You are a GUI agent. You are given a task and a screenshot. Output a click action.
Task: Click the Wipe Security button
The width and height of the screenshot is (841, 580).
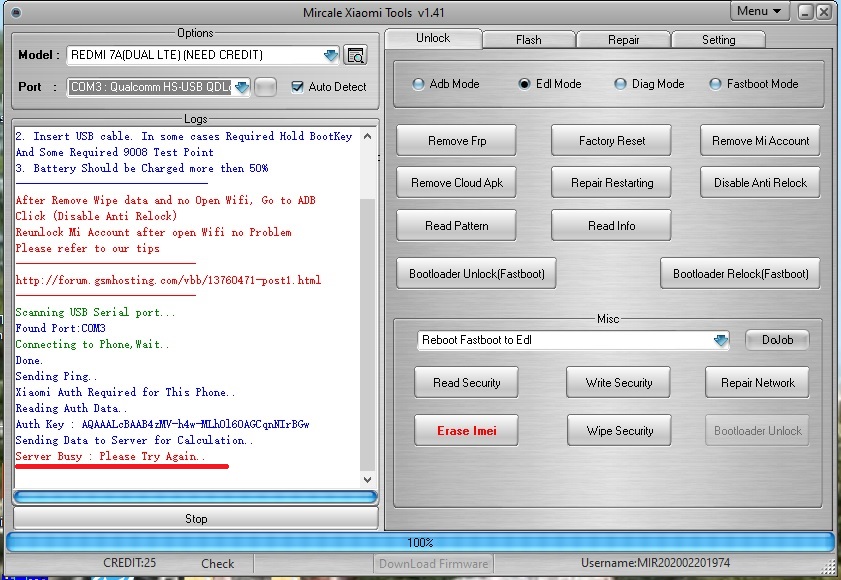[x=619, y=430]
